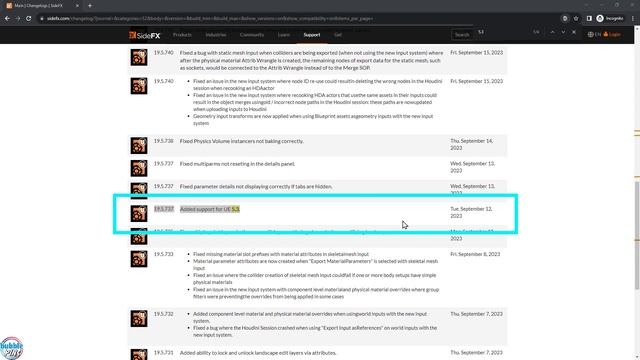Open the Learn menu
Image resolution: width=640 pixels, height=360 pixels.
tap(284, 35)
